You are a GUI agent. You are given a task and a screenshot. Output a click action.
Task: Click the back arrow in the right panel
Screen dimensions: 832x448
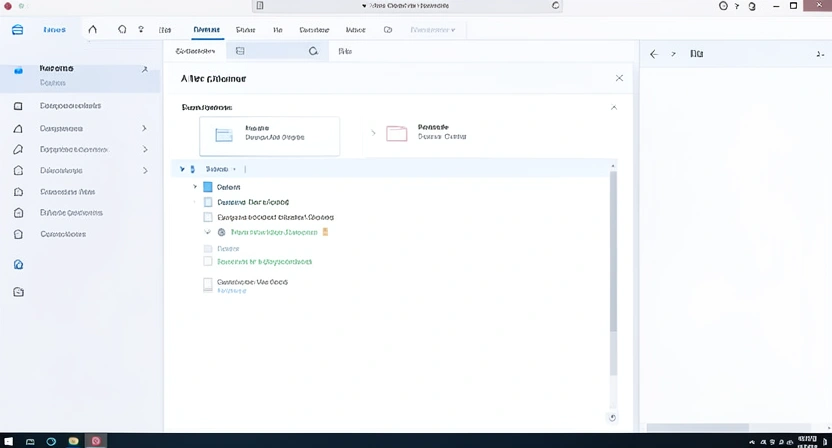[654, 54]
